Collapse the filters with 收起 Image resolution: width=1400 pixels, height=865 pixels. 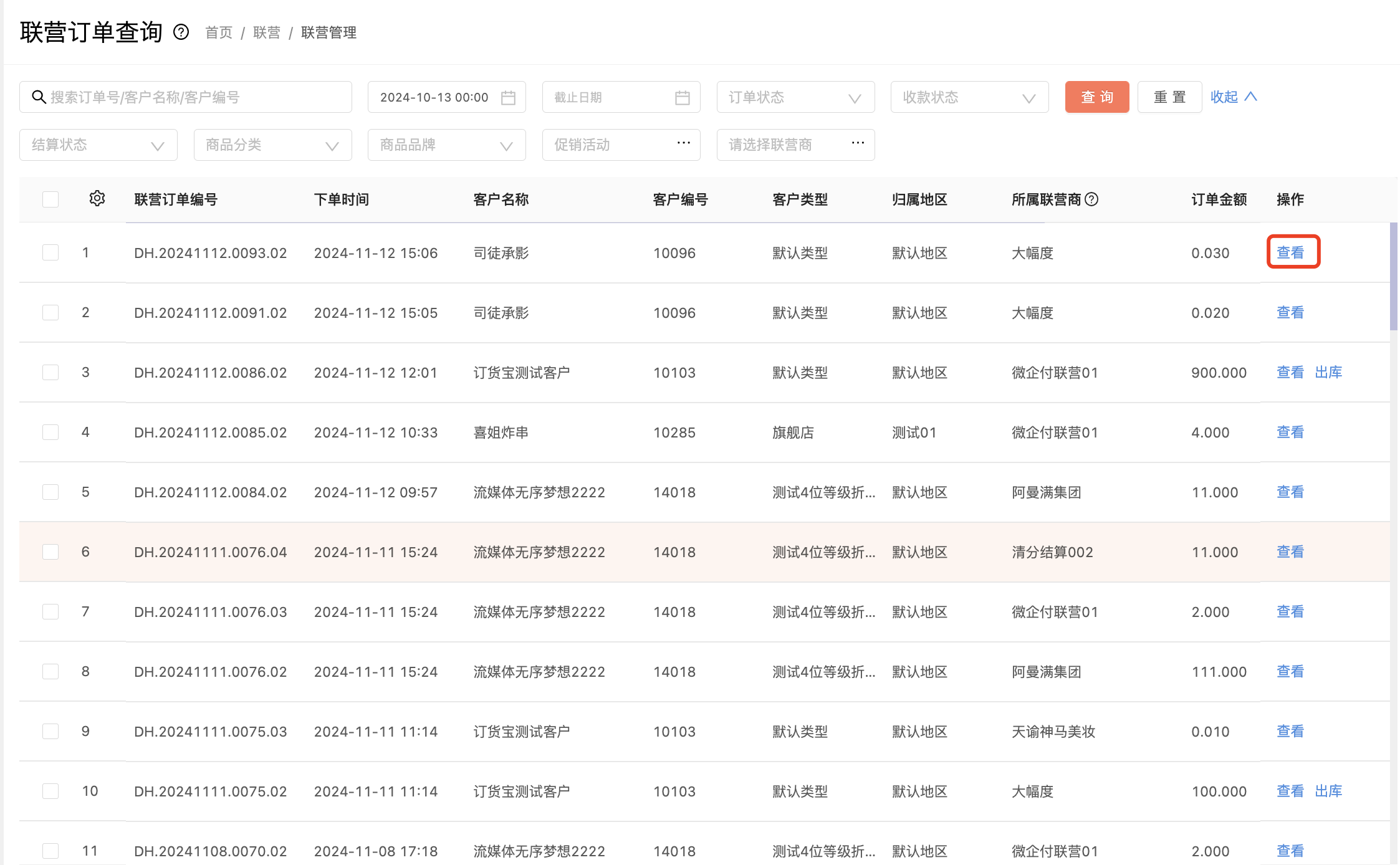(x=1234, y=97)
